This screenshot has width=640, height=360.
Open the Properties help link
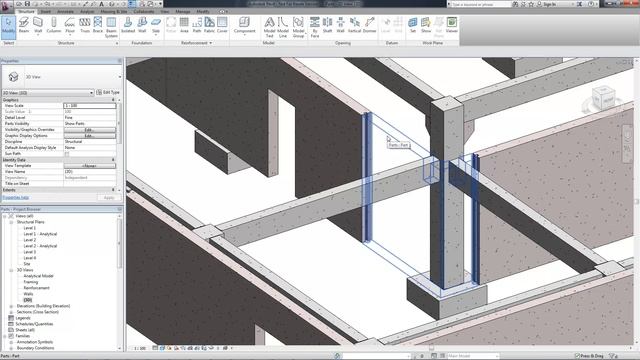16,198
